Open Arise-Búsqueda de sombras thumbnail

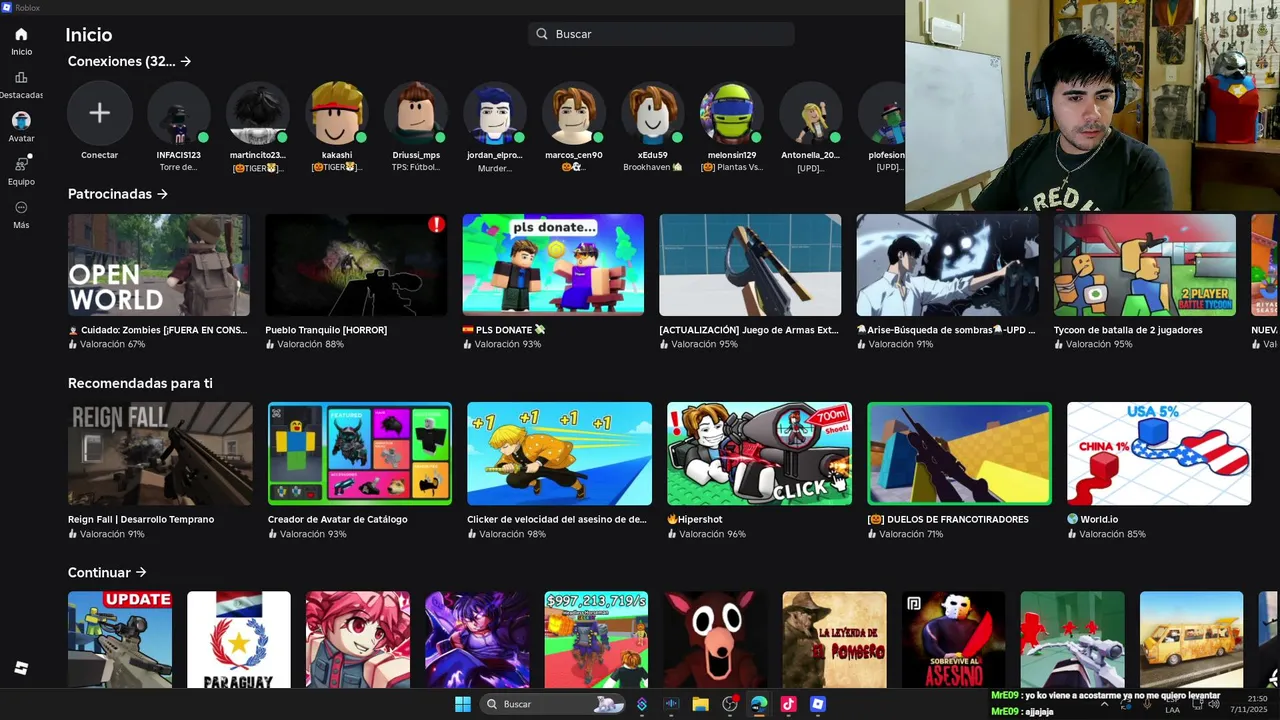coord(947,265)
